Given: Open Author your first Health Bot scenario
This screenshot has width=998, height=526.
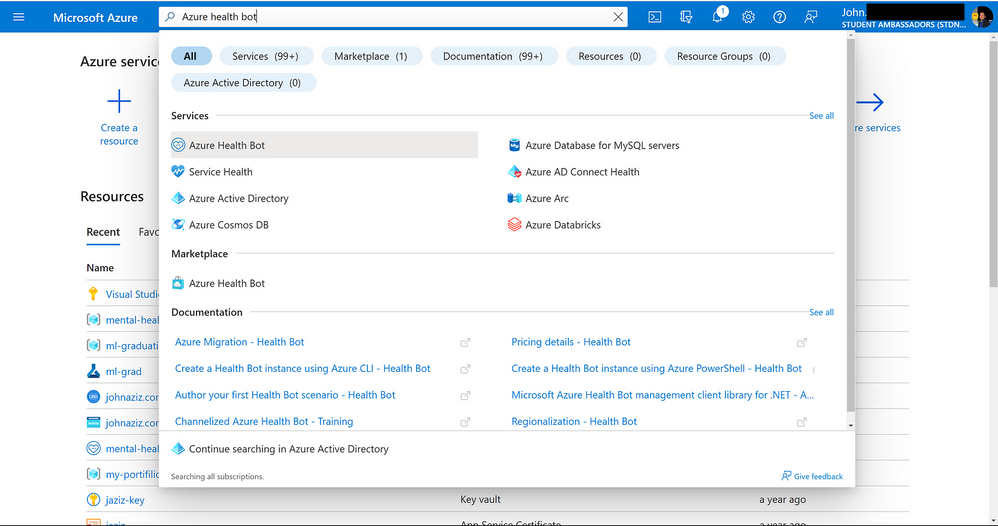Looking at the screenshot, I should [285, 395].
